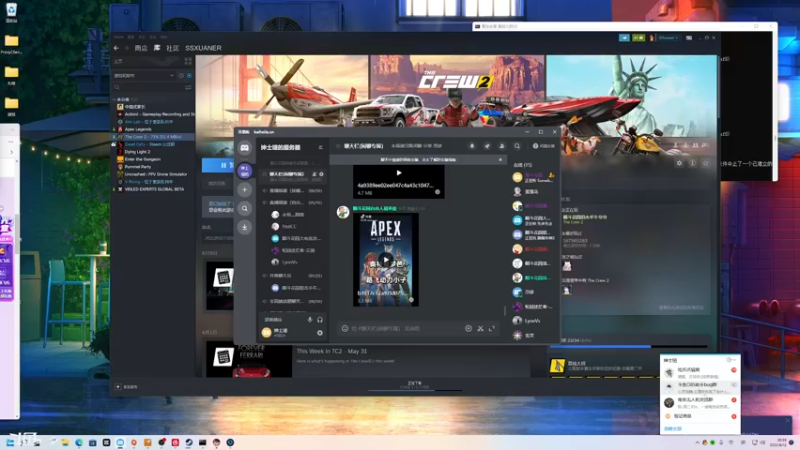800x450 pixels.
Task: Open Steam downloads status at bottom center
Action: coord(415,385)
